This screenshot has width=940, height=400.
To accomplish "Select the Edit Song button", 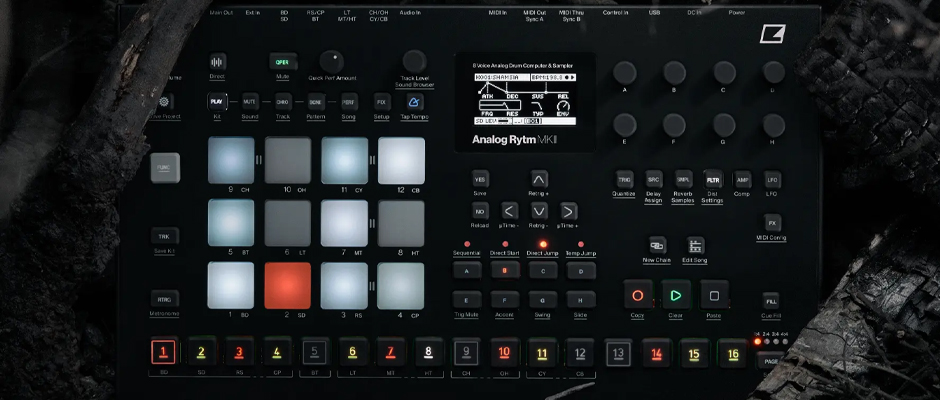I will [695, 245].
